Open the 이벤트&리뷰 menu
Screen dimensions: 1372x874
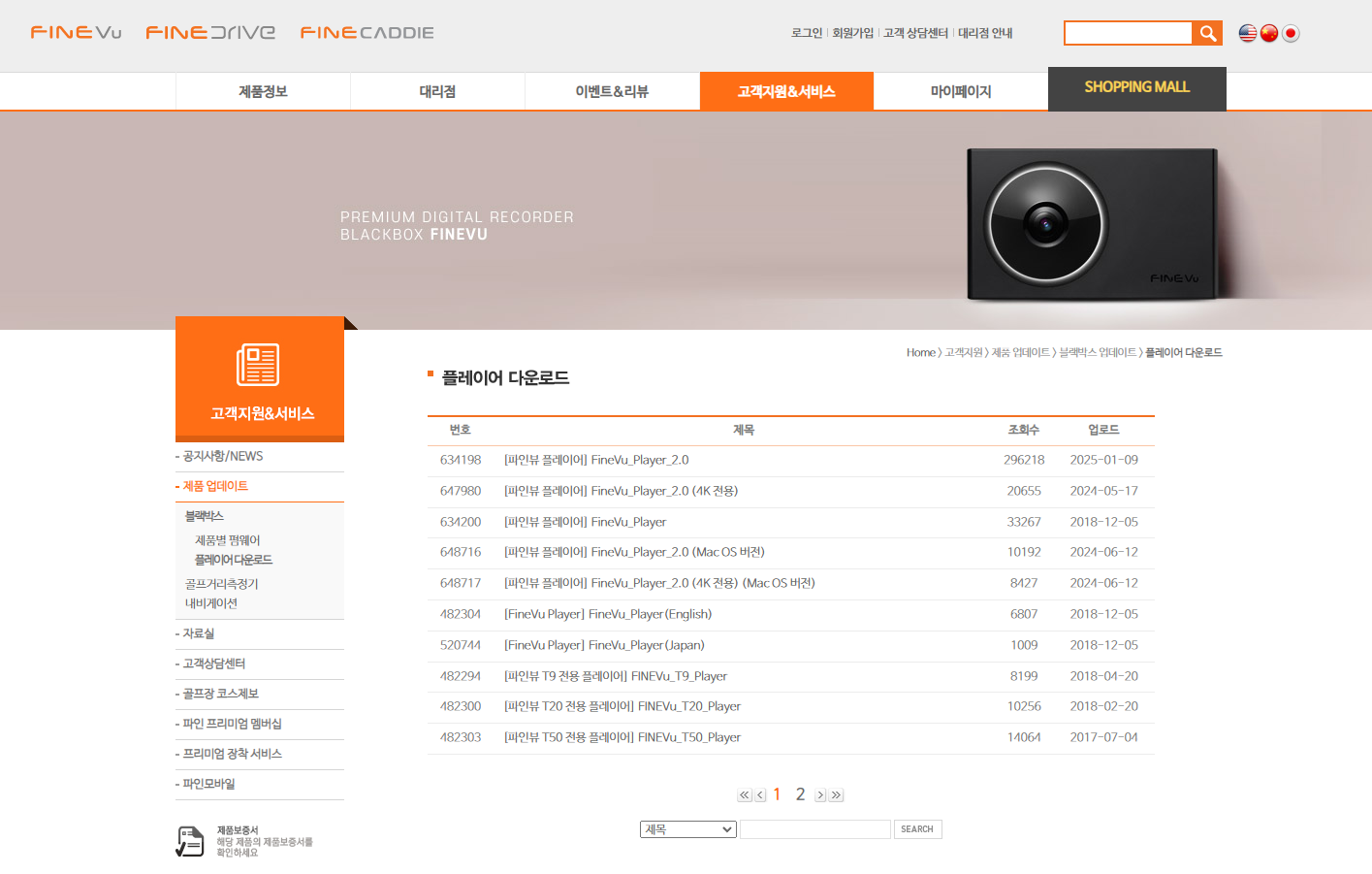pos(612,91)
